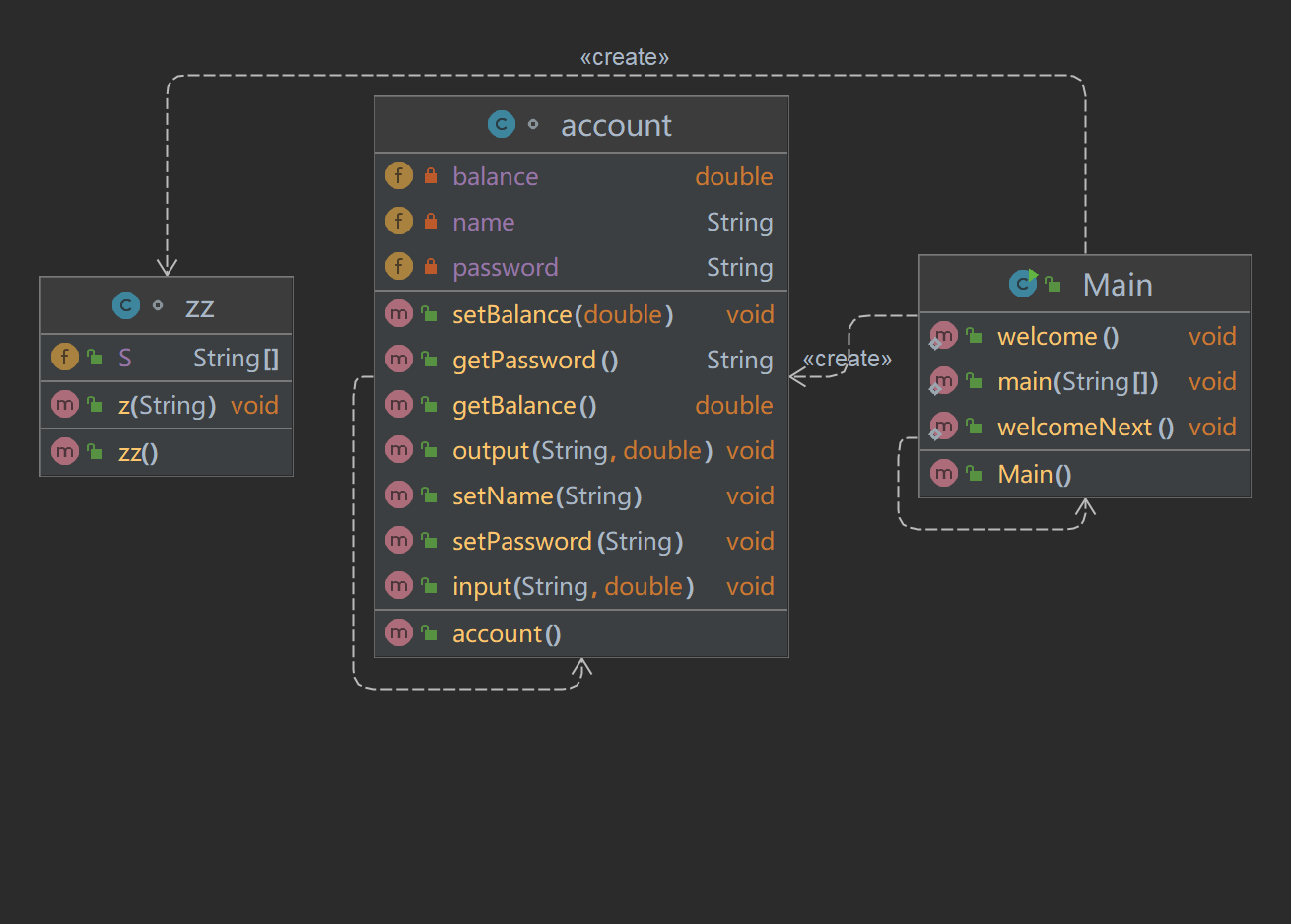Click the field icon next to S

pyautogui.click(x=64, y=357)
